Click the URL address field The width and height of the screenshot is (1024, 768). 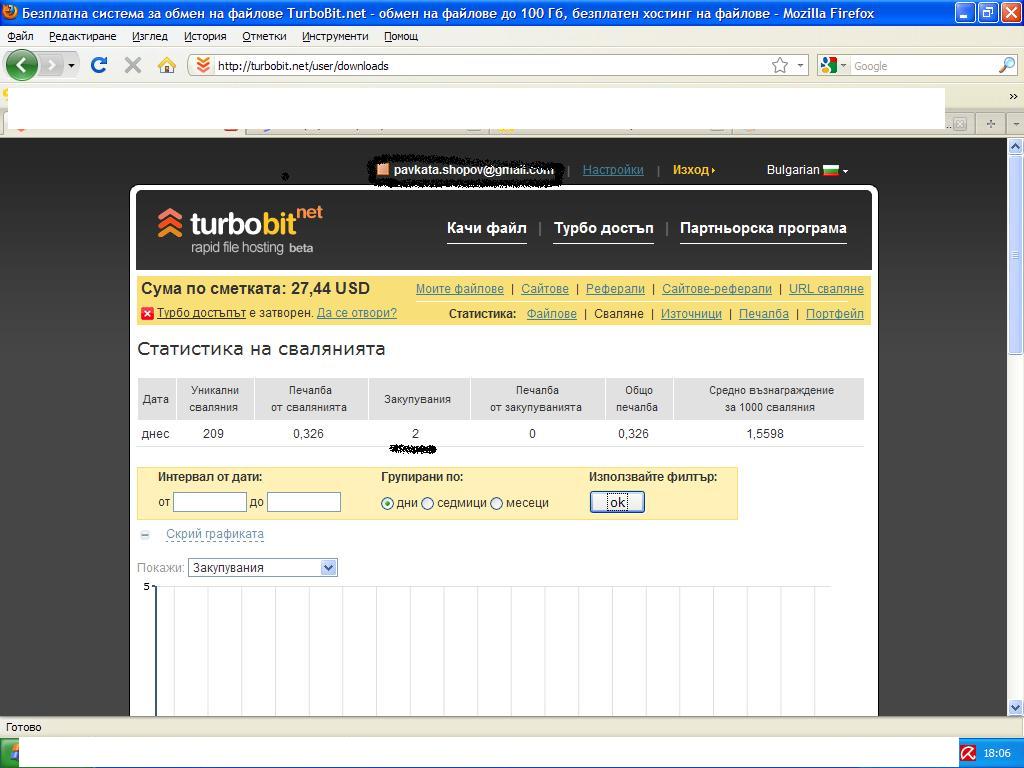click(x=490, y=65)
